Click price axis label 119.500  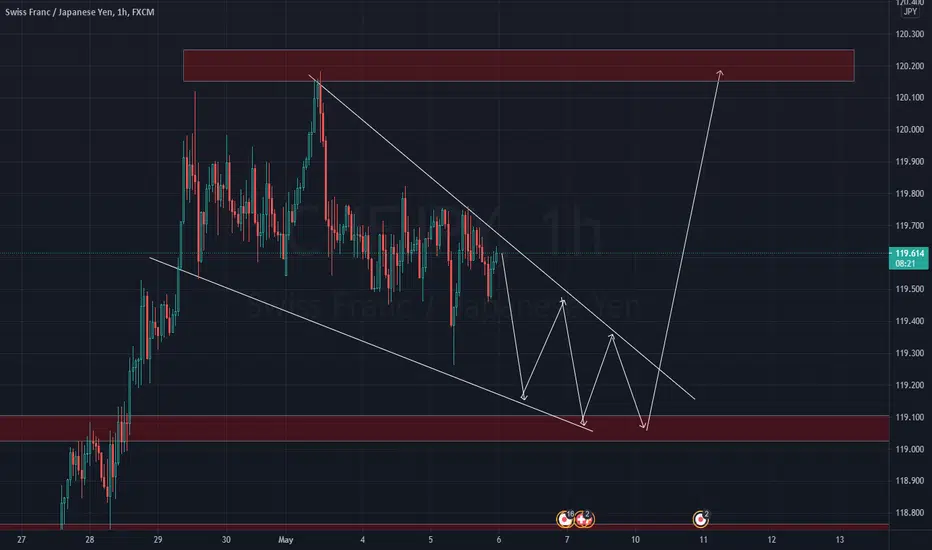(910, 289)
